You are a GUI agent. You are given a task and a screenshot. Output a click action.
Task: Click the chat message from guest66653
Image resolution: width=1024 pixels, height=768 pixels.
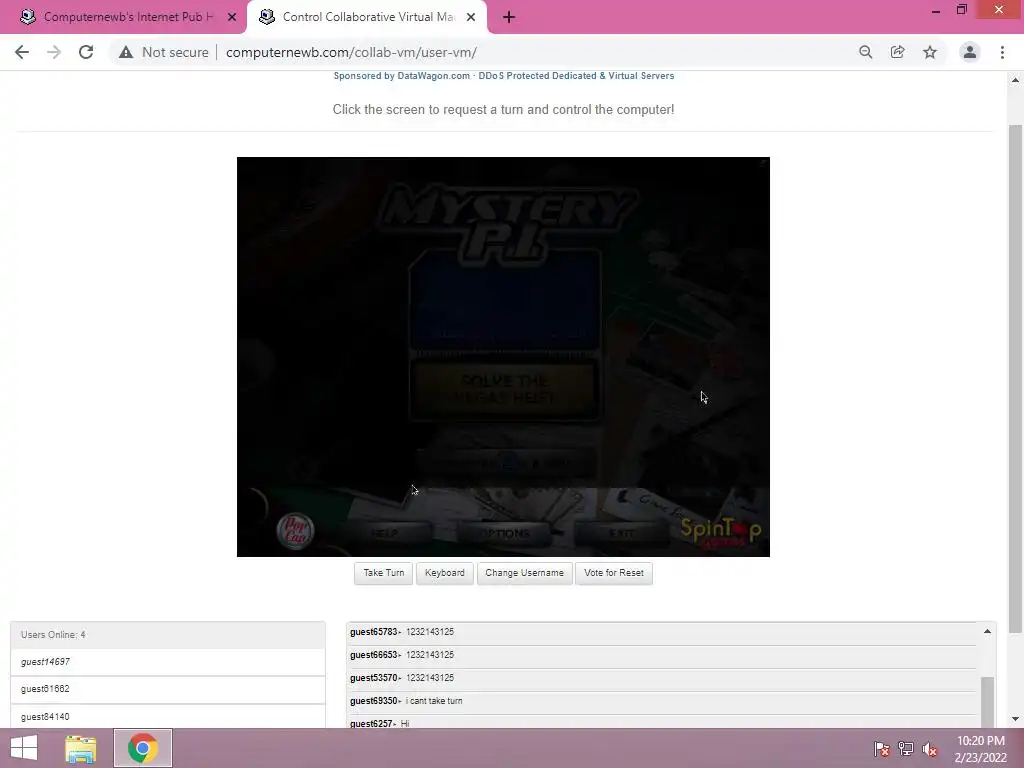[661, 655]
